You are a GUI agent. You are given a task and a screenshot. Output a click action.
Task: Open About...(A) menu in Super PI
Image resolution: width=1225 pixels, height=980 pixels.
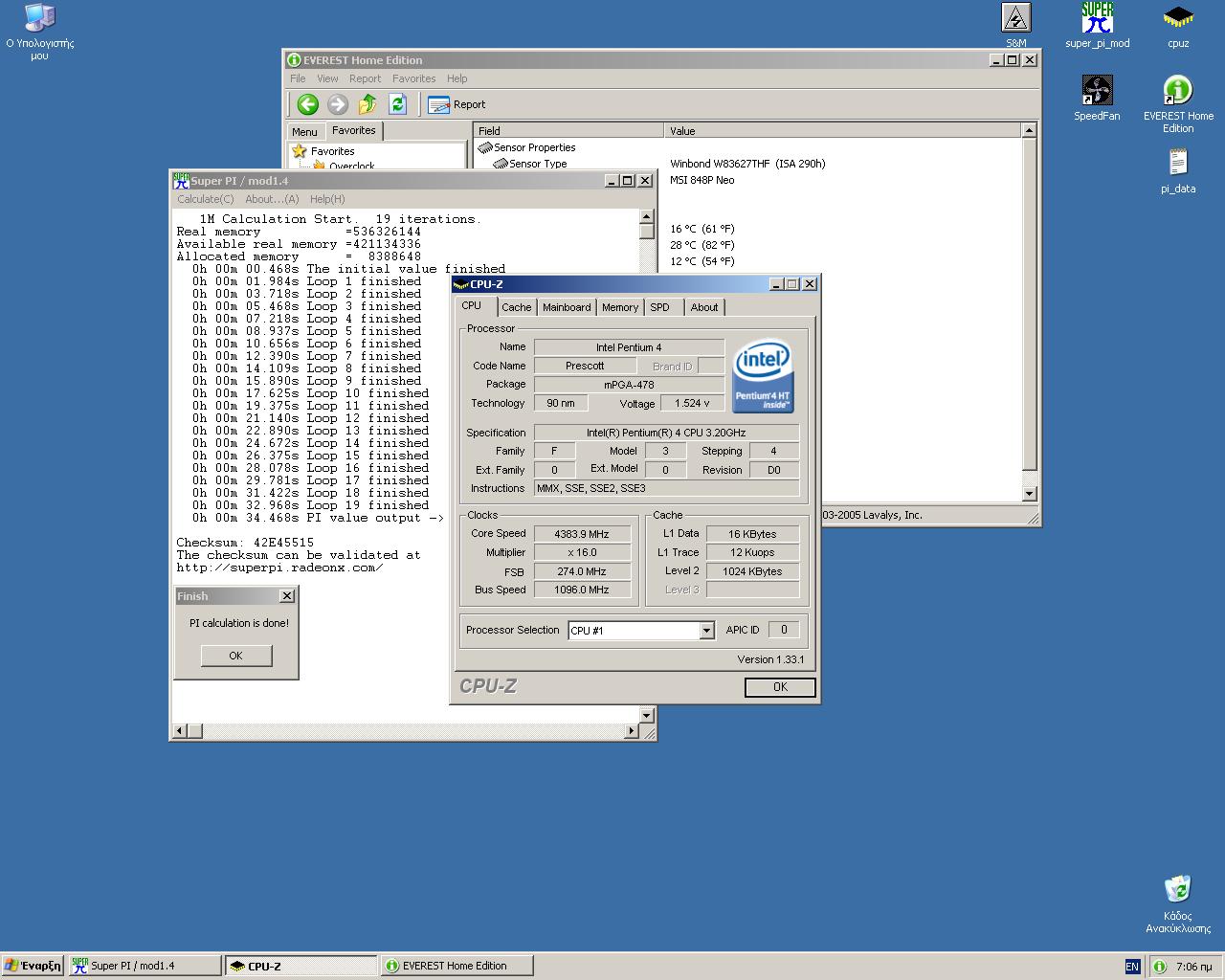(272, 199)
